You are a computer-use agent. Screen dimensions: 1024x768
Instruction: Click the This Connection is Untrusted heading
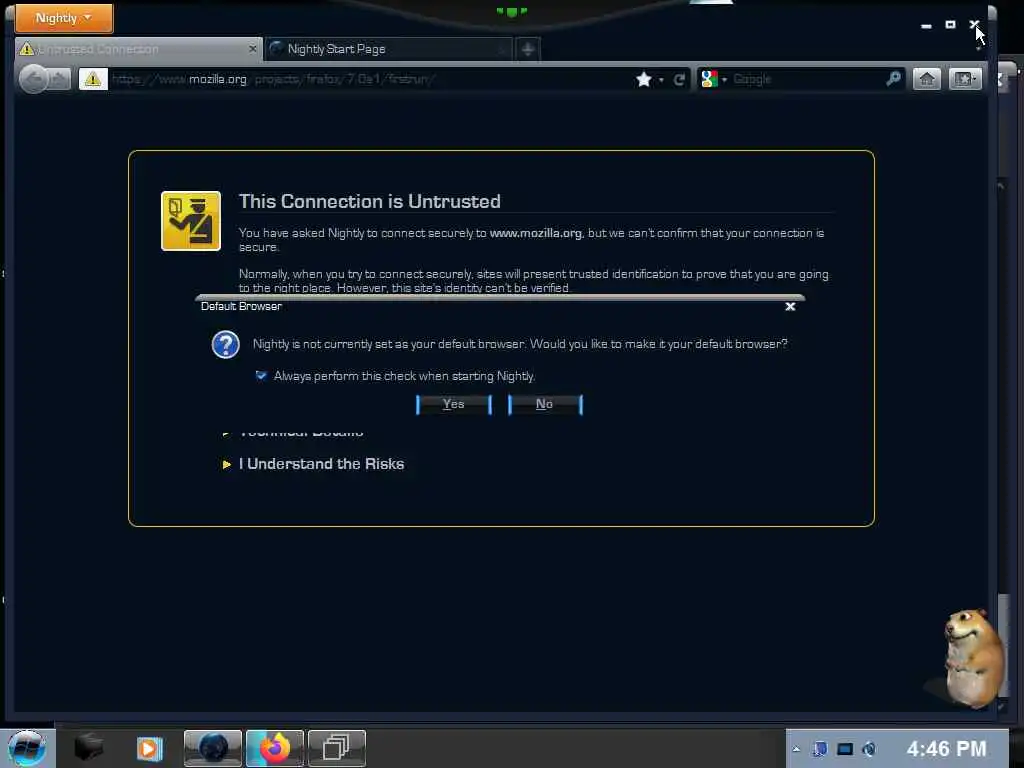370,201
